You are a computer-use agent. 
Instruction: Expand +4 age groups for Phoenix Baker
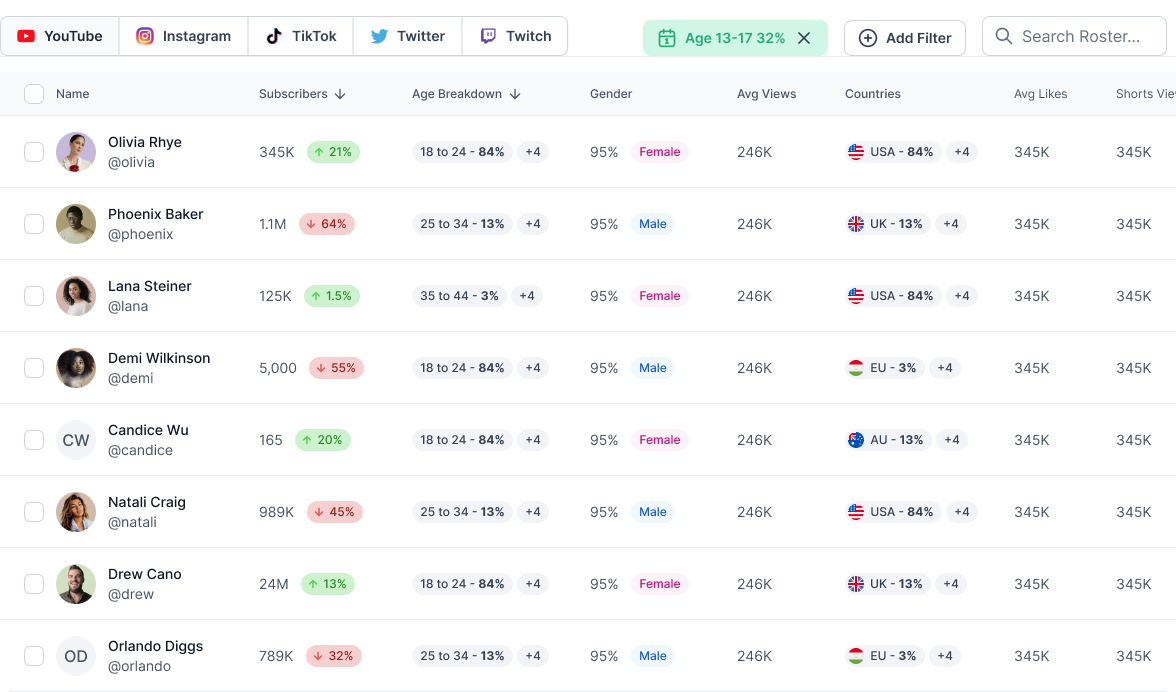[533, 224]
